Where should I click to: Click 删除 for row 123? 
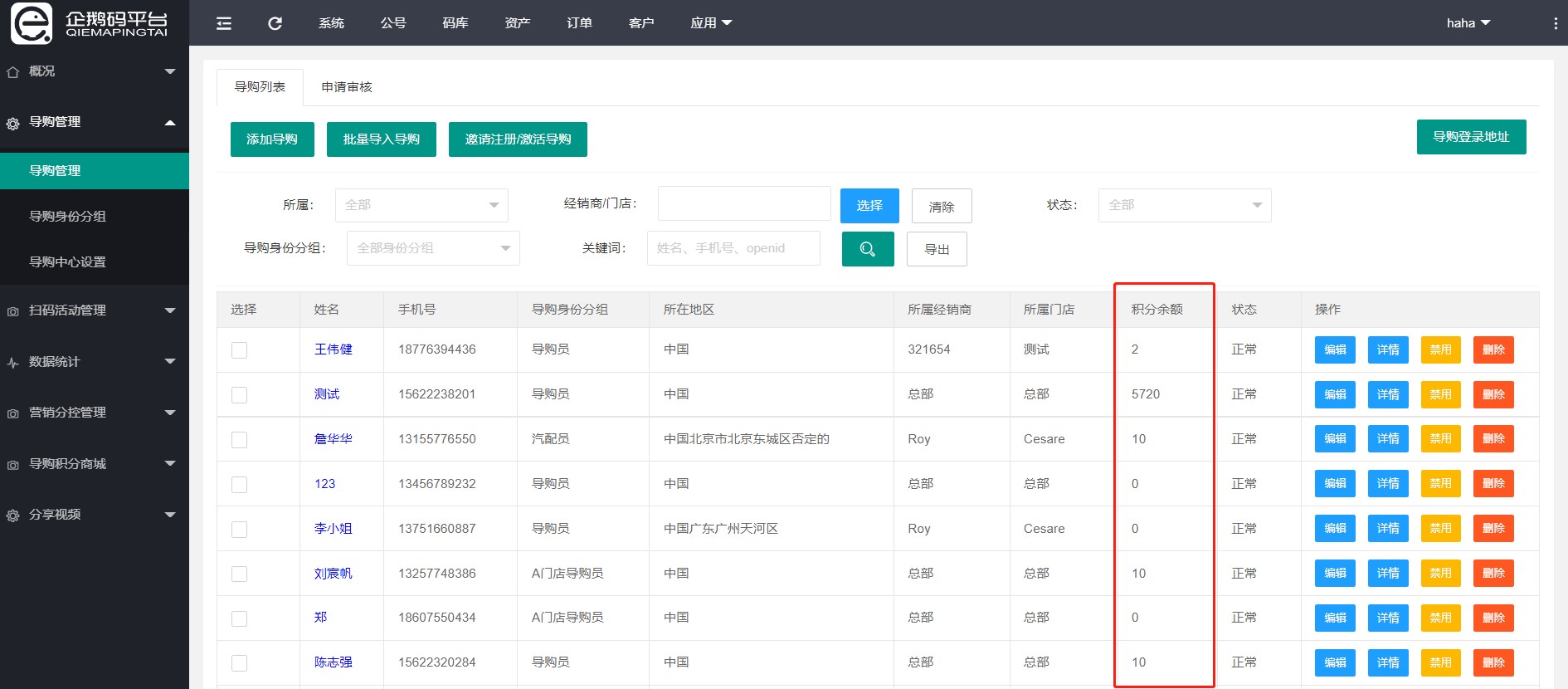point(1493,484)
